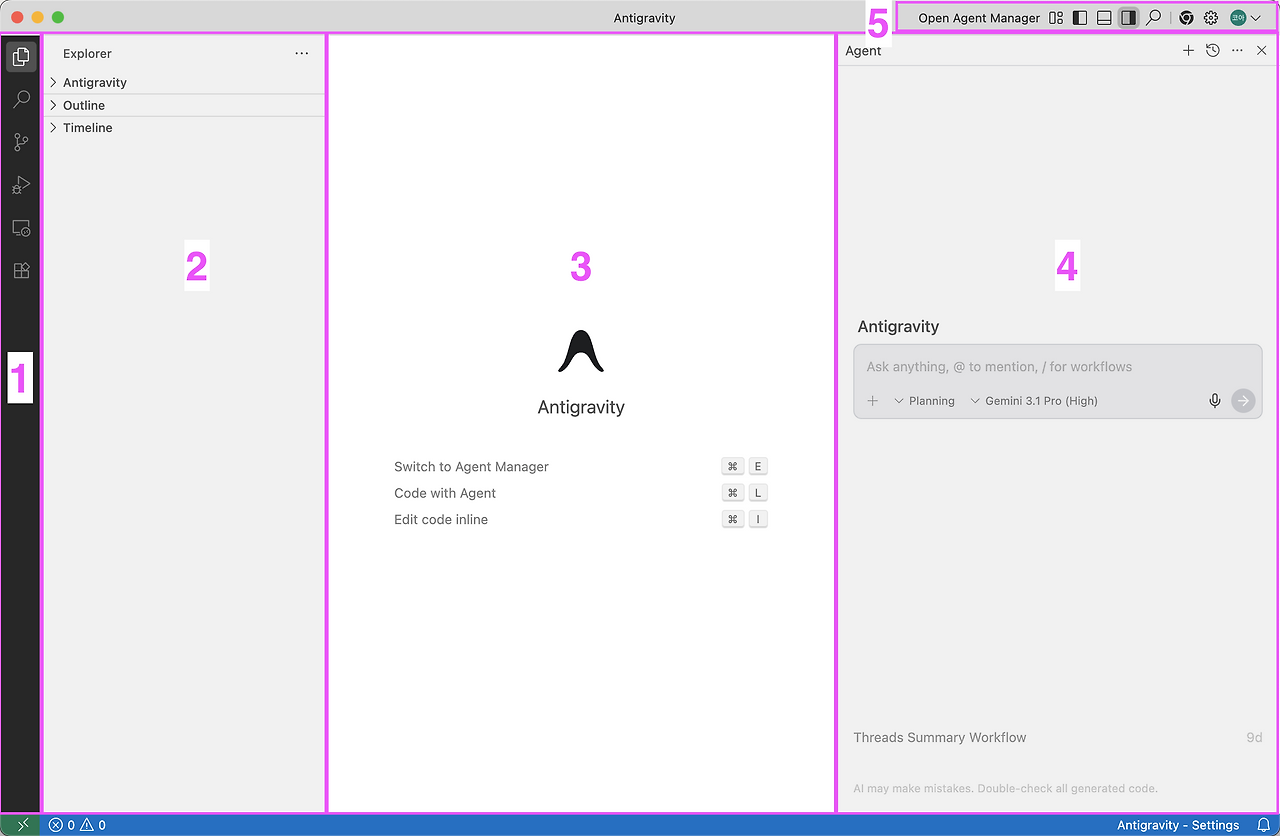This screenshot has height=836, width=1280.
Task: Open the Threads Summary Workflow conversation
Action: click(1057, 738)
